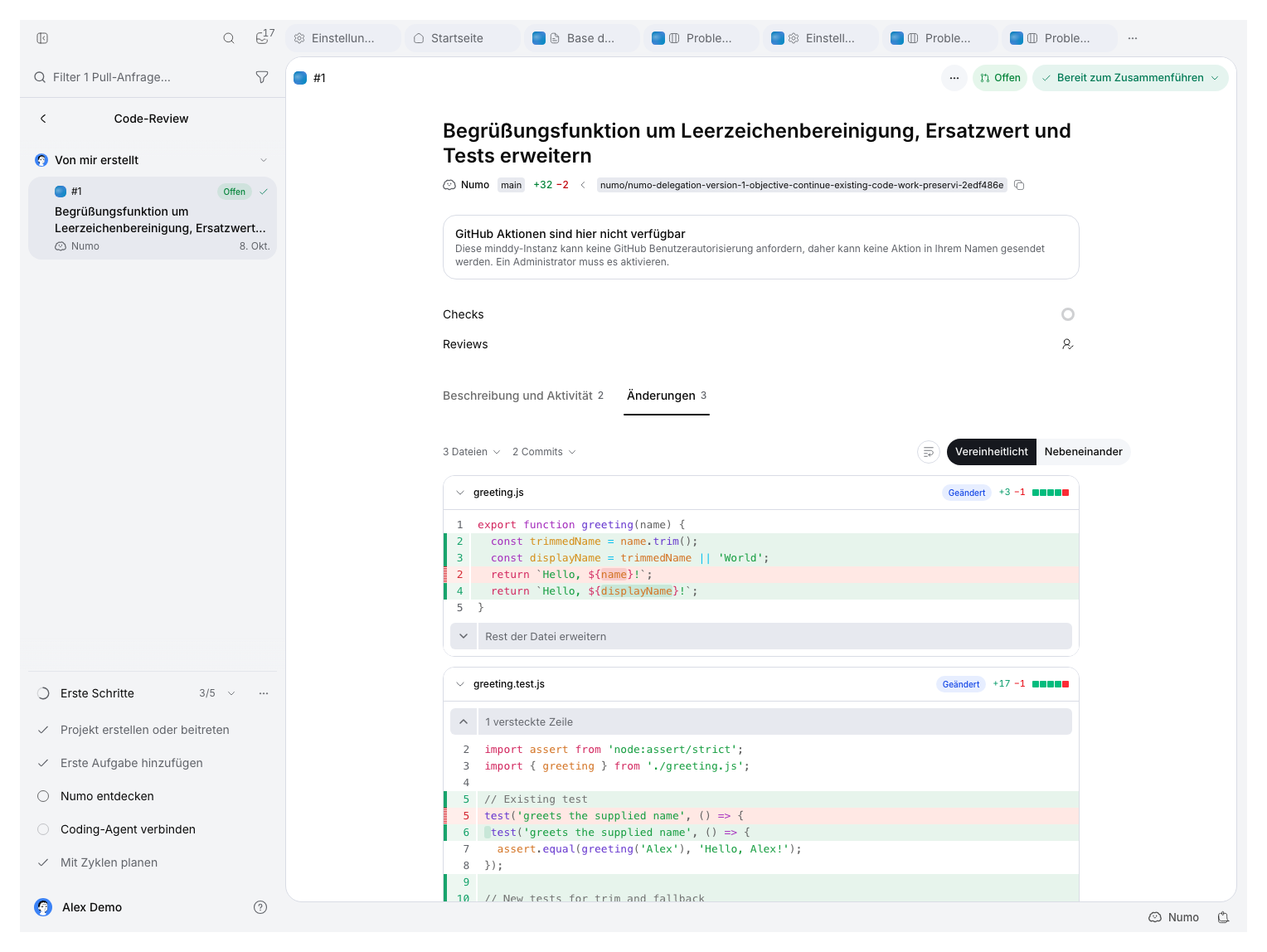Click the more tabs ellipsis icon
1267x952 pixels.
tap(1133, 38)
